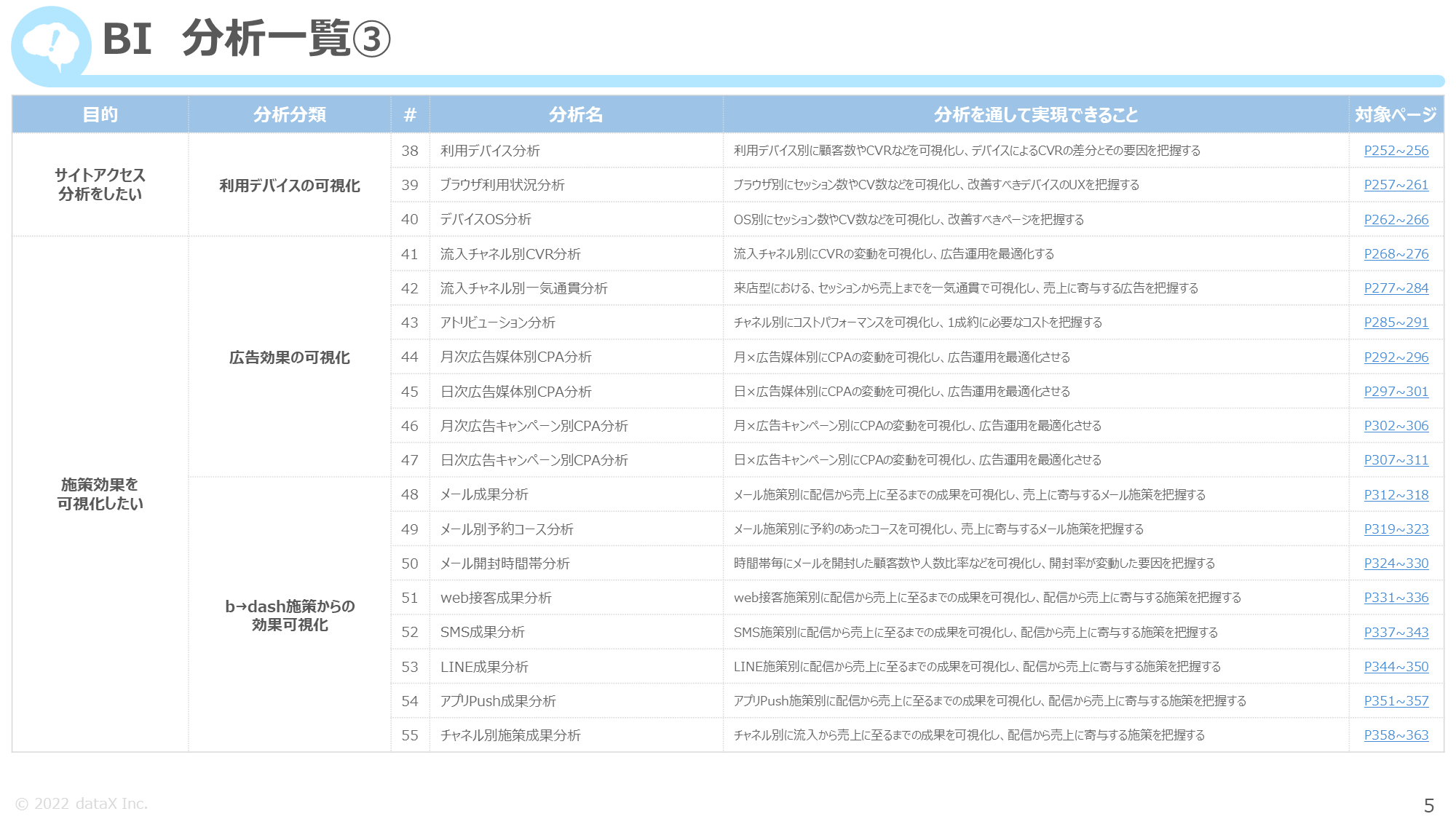Open page link P252~256
Viewport: 1456px width, 819px height.
(1396, 151)
